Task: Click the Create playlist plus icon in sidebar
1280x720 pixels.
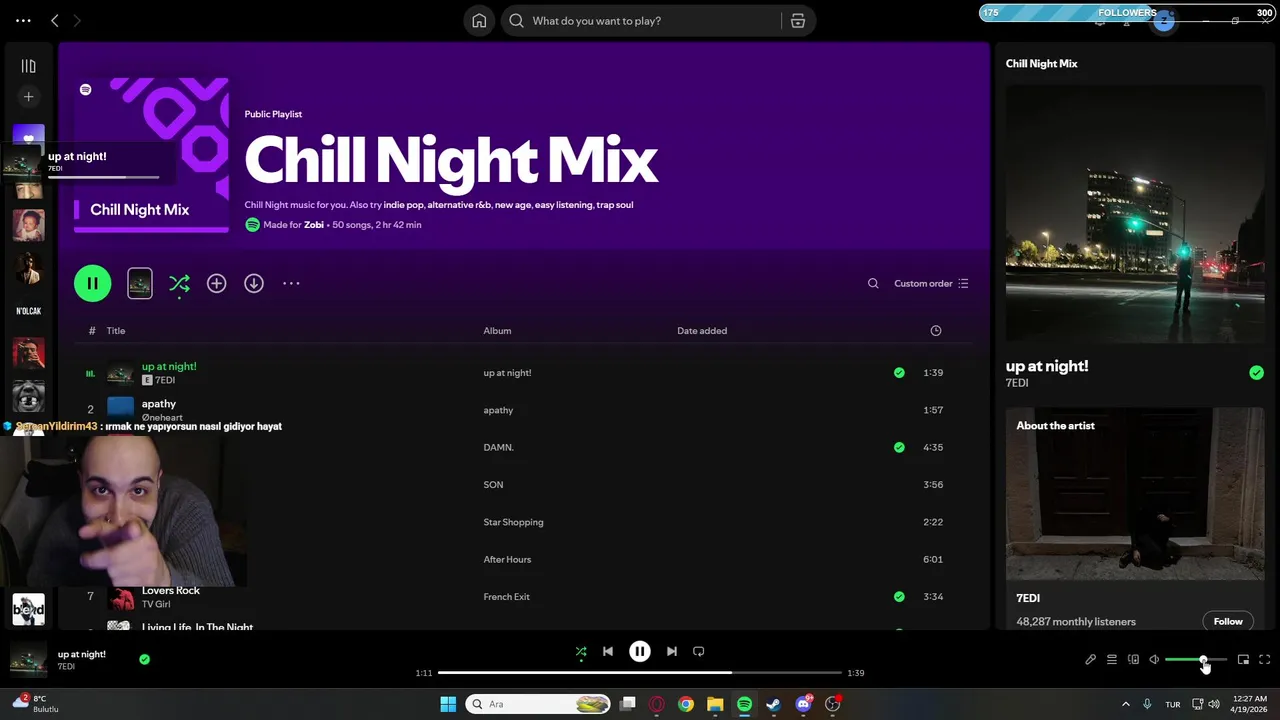Action: [x=29, y=97]
